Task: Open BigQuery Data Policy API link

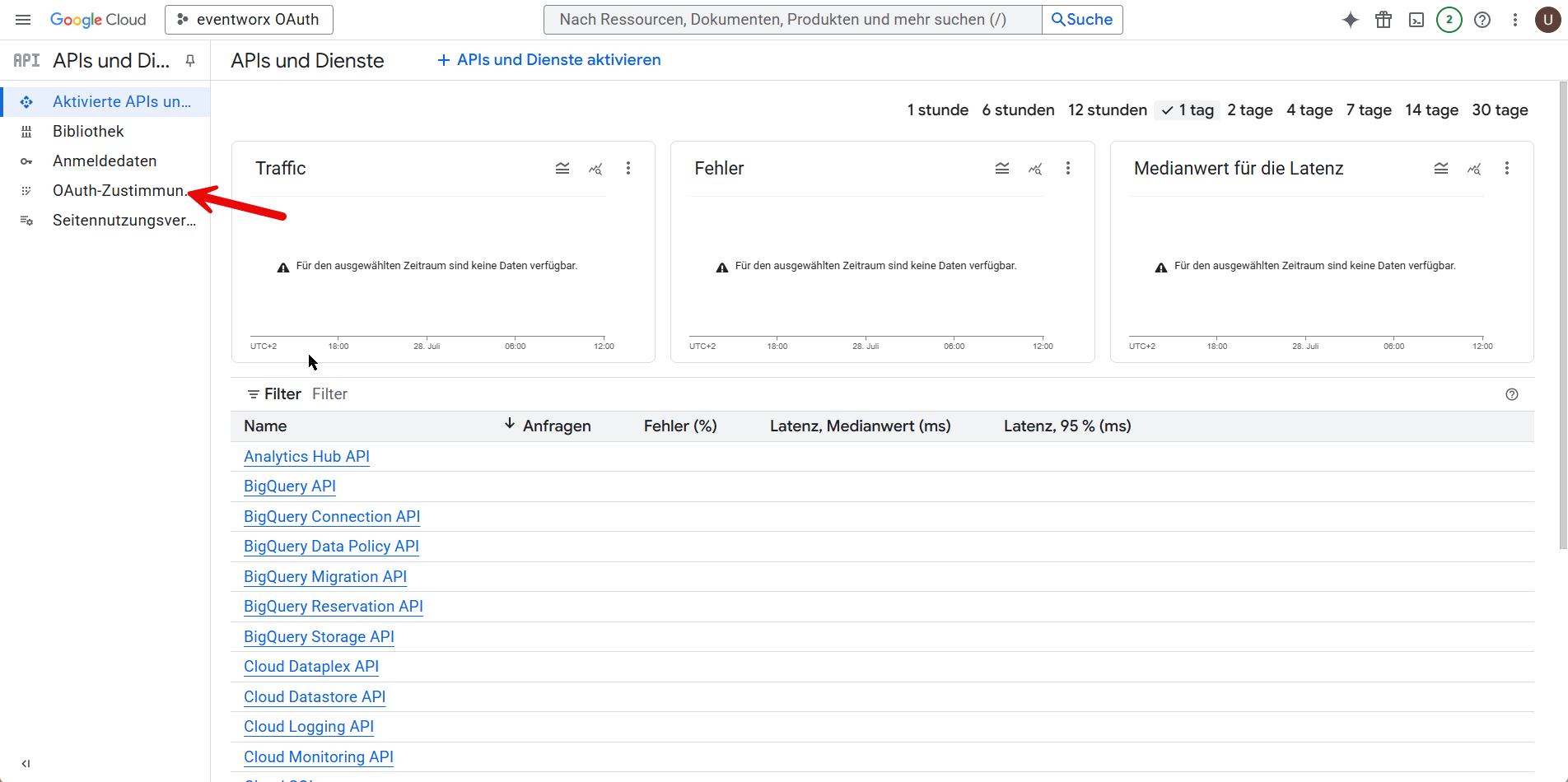Action: 331,547
